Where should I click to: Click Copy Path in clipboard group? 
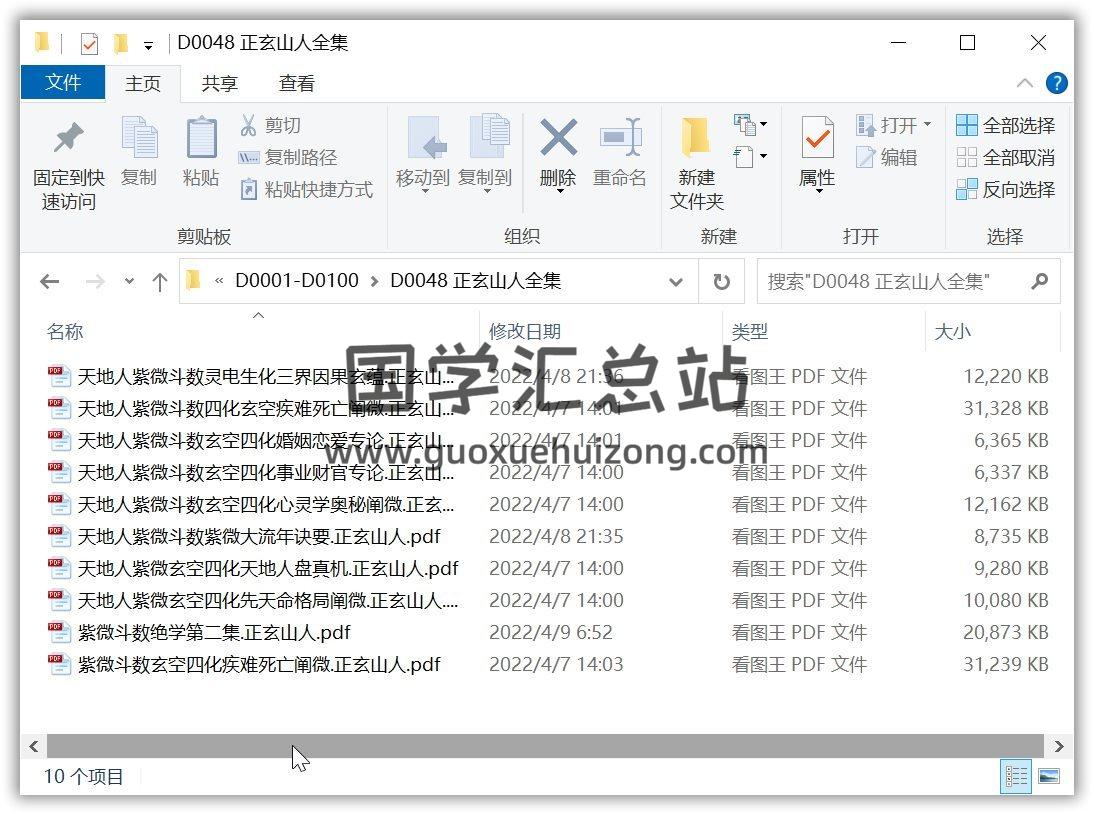tap(288, 157)
